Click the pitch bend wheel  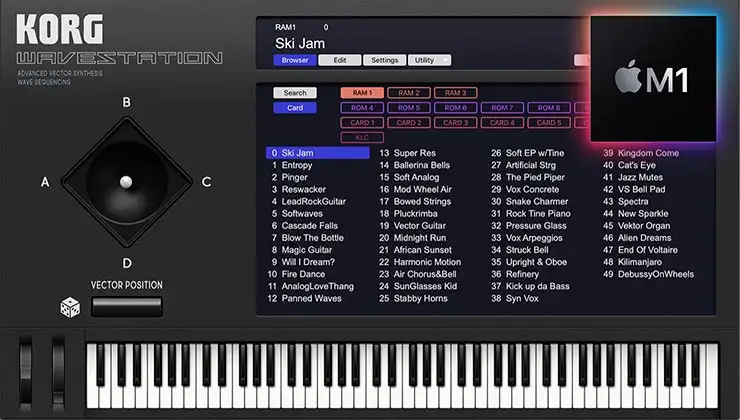click(25, 373)
